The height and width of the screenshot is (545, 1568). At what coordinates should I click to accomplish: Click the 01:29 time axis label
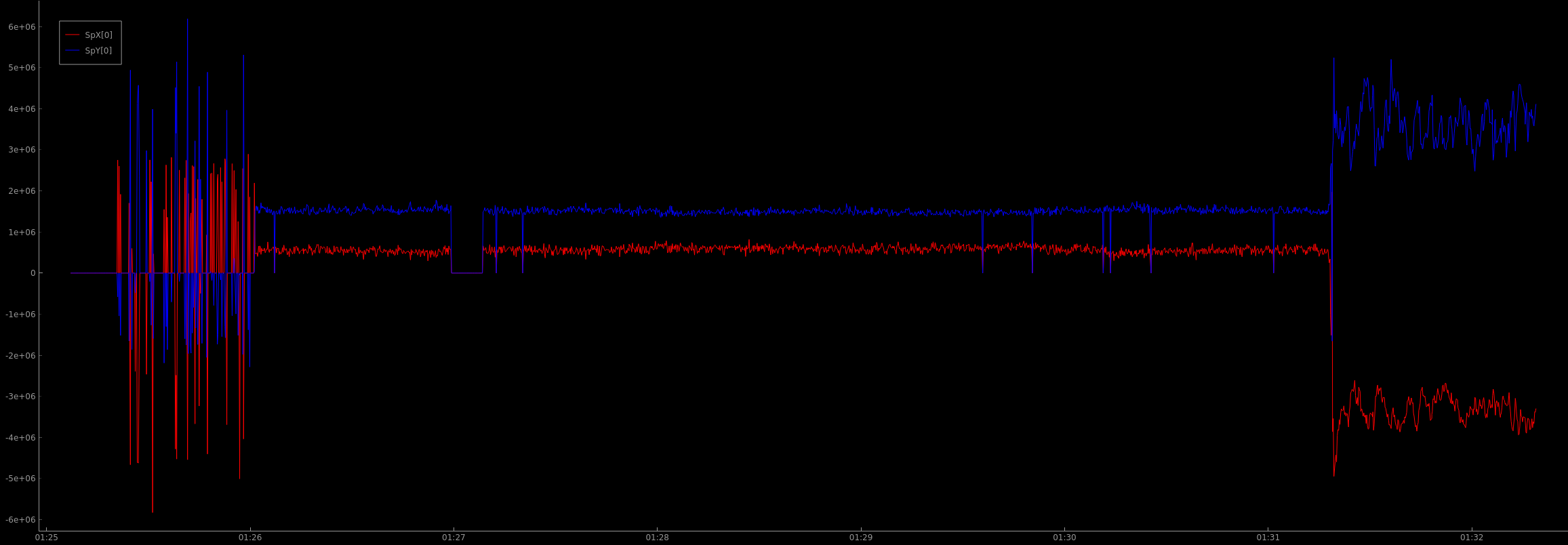click(x=861, y=538)
